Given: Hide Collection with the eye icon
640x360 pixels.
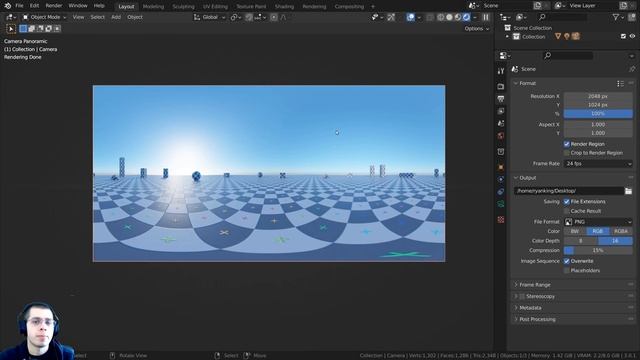Looking at the screenshot, I should tap(632, 36).
